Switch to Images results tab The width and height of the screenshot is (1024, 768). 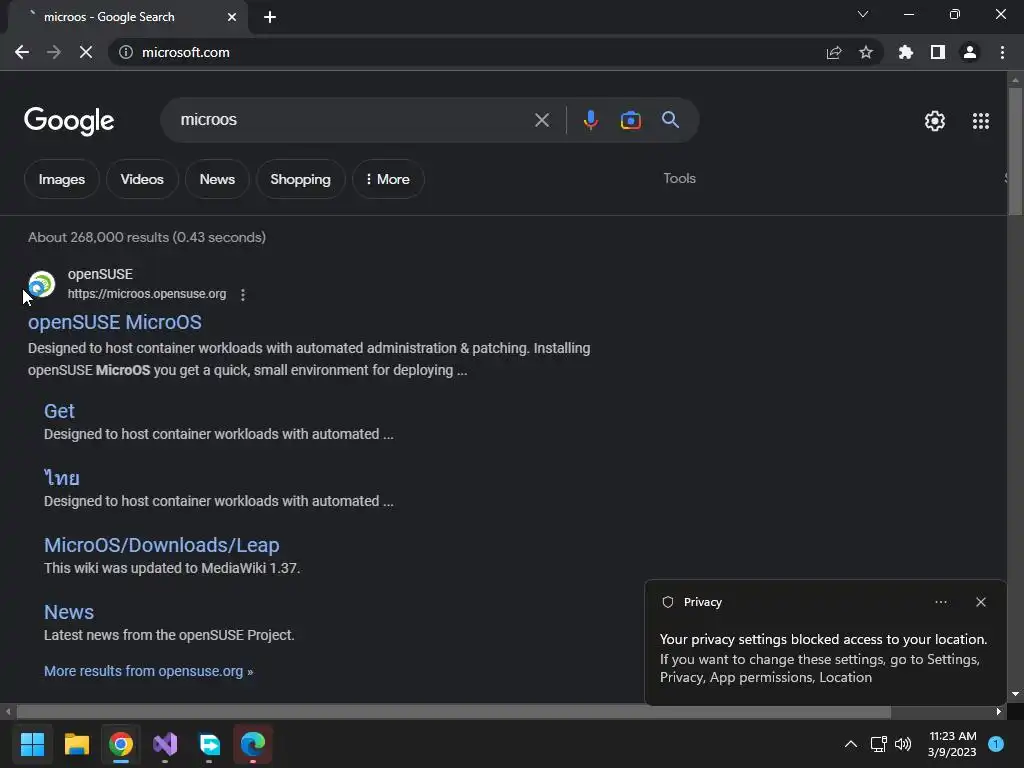[61, 179]
